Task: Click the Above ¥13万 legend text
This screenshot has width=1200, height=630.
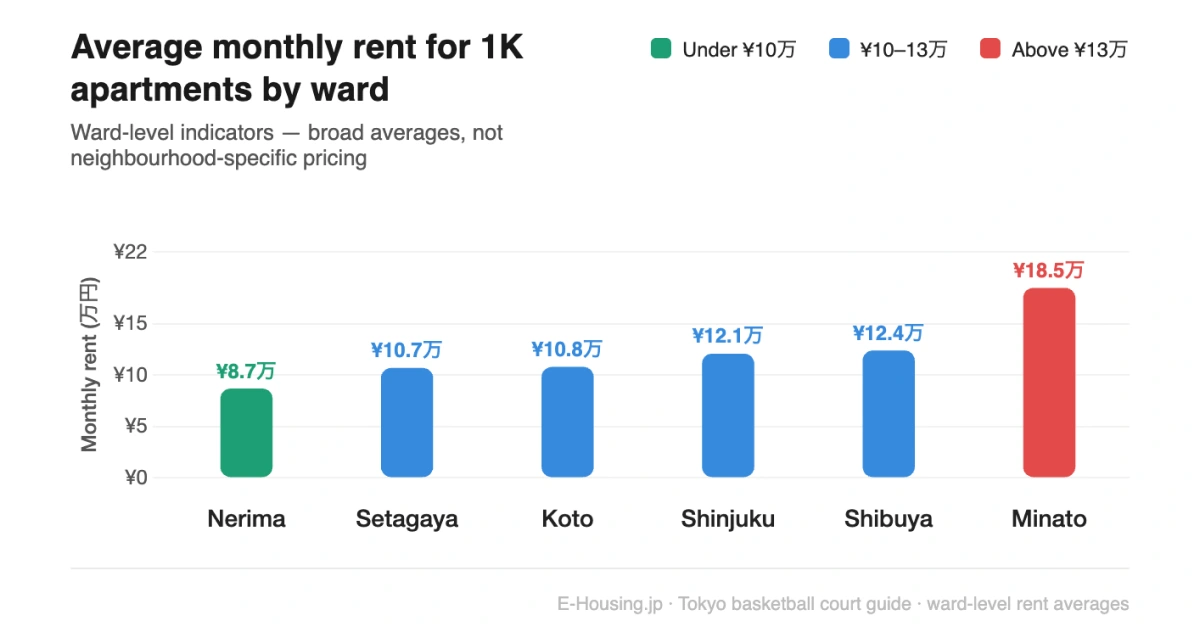Action: pyautogui.click(x=1069, y=49)
